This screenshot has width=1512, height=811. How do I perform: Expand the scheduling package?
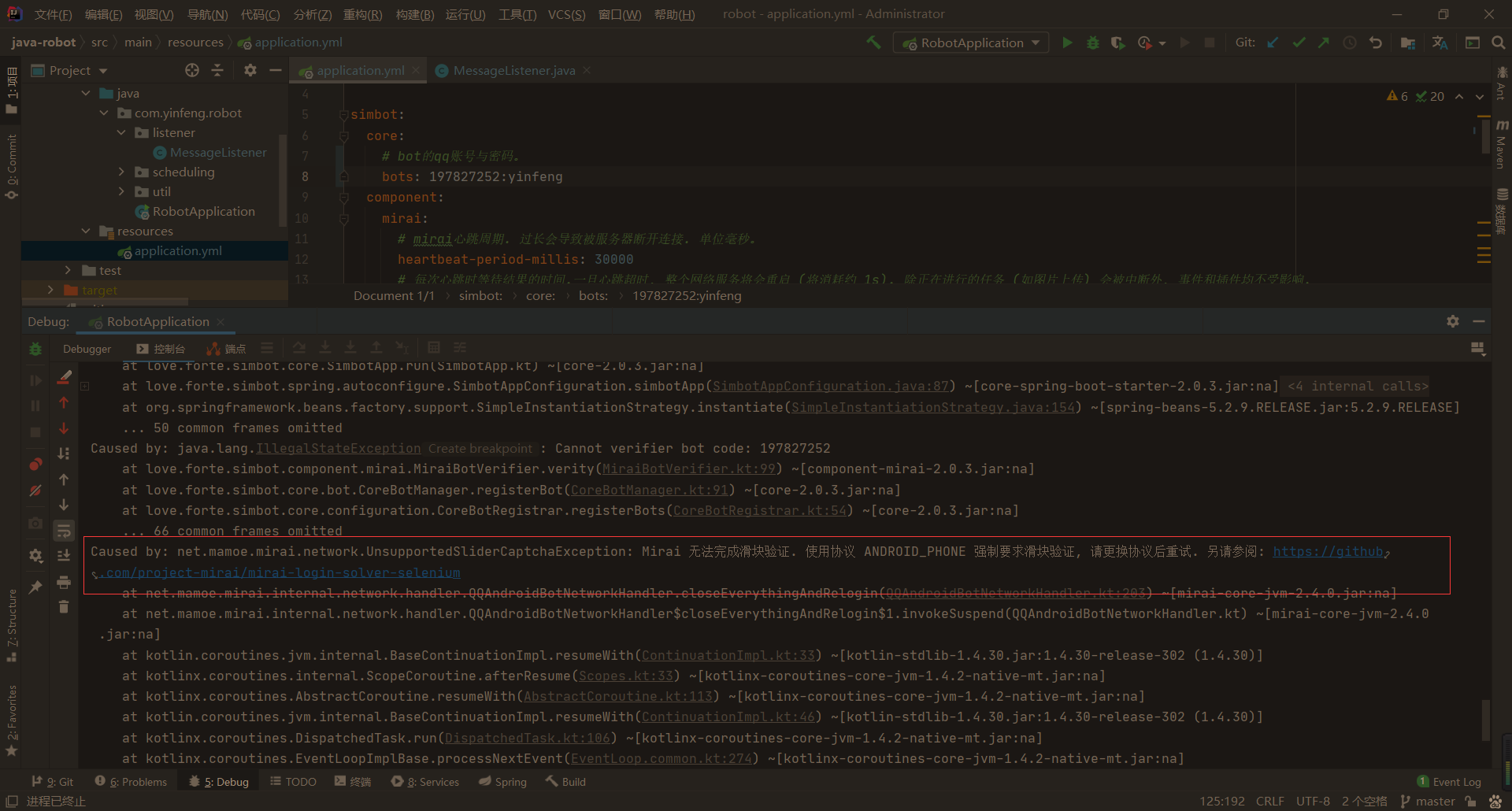click(121, 172)
